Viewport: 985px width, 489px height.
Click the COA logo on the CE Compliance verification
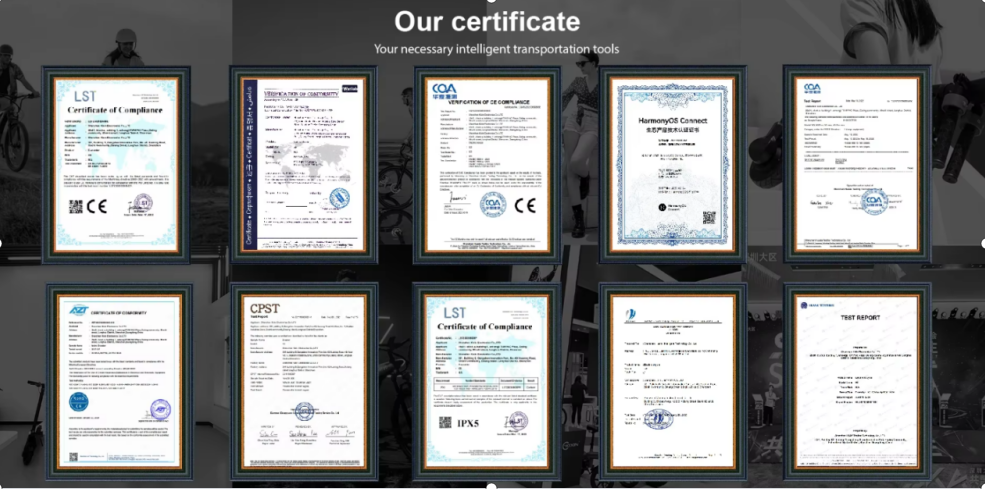444,91
